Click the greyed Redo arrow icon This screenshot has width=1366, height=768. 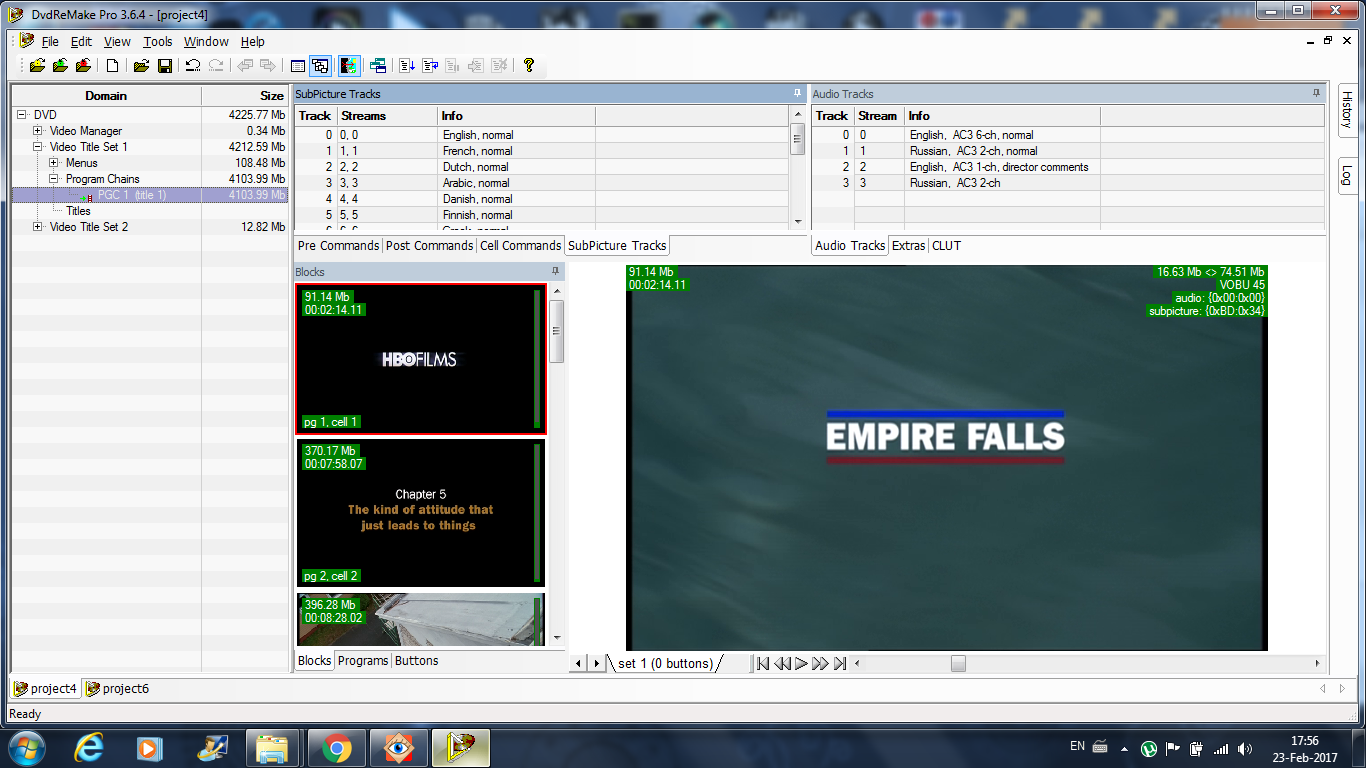click(216, 66)
